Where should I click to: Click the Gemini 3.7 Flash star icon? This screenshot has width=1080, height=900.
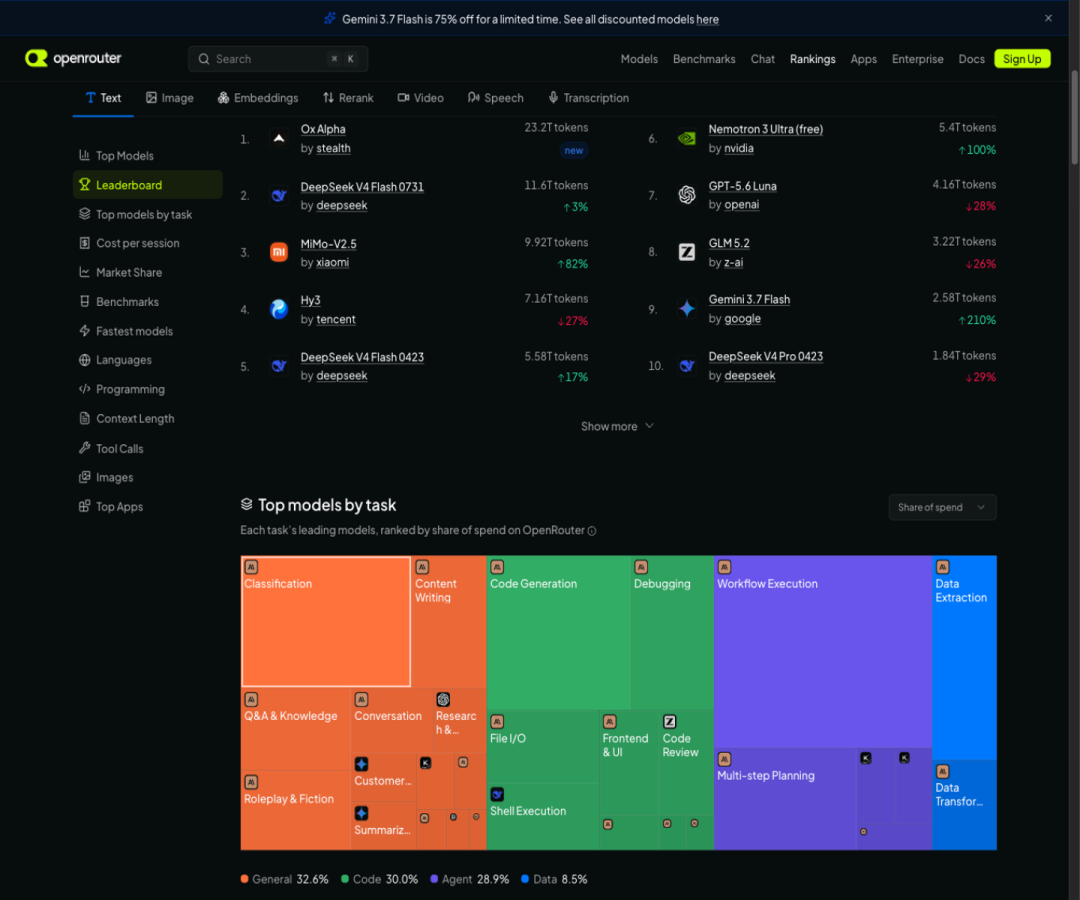point(687,308)
